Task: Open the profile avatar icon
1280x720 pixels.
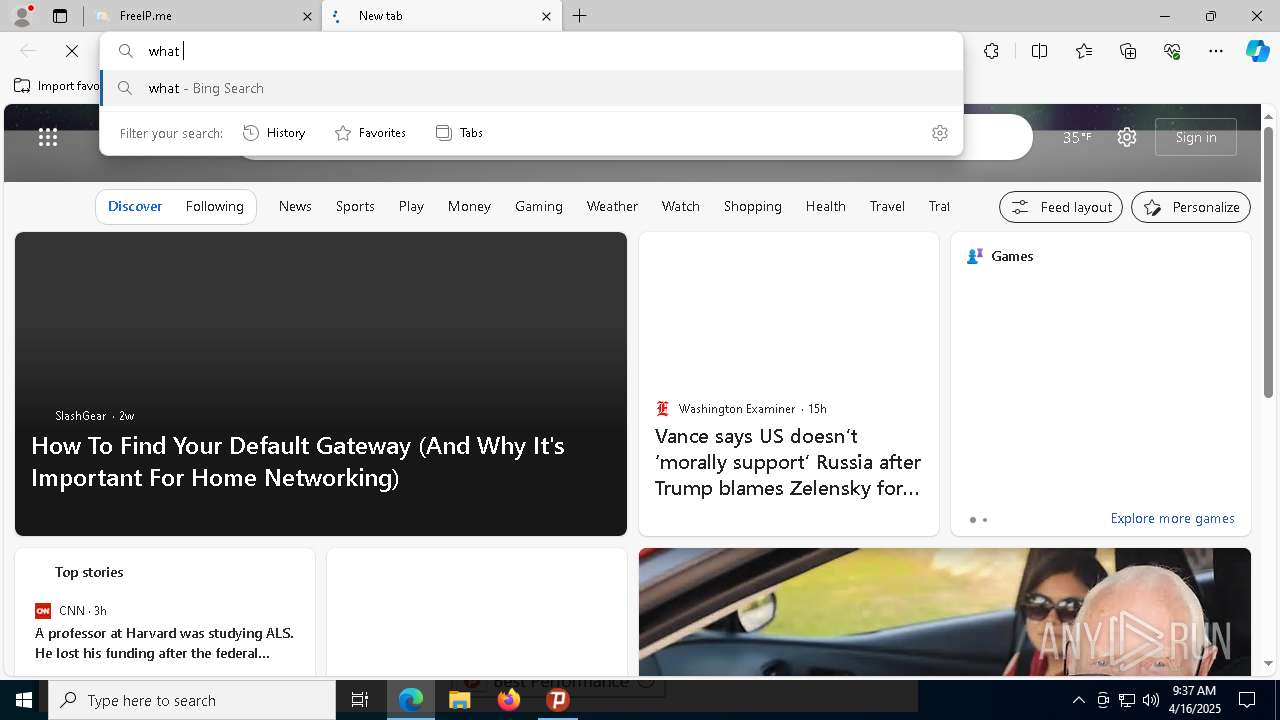Action: click(x=21, y=16)
